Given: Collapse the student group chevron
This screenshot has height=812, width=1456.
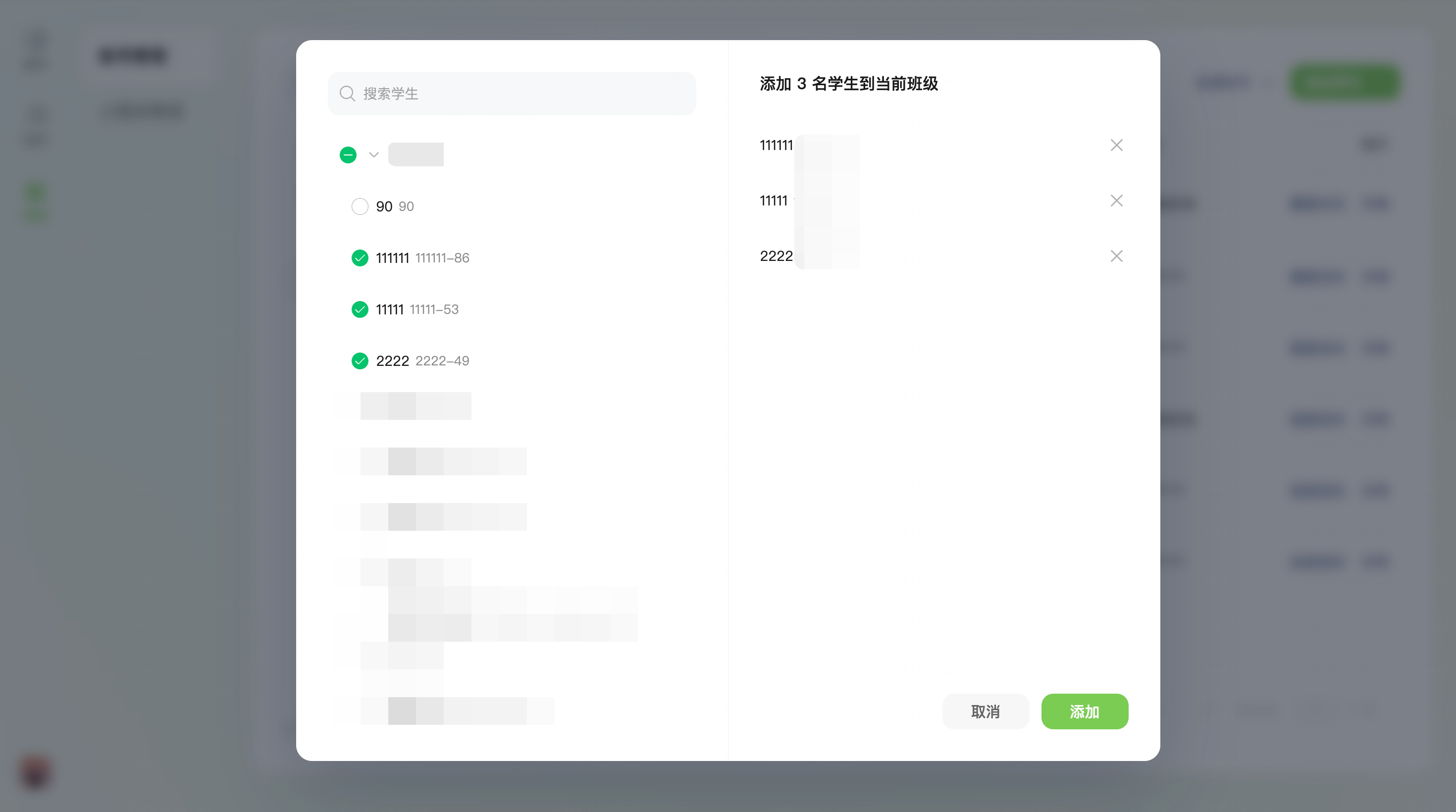Looking at the screenshot, I should 373,154.
